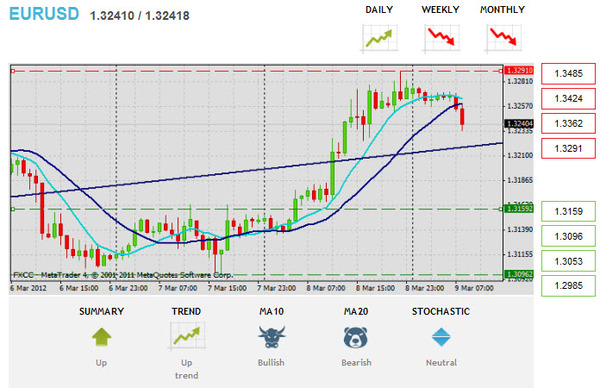
Task: Click the 8 Mar 23:00 time label
Action: coord(425,288)
